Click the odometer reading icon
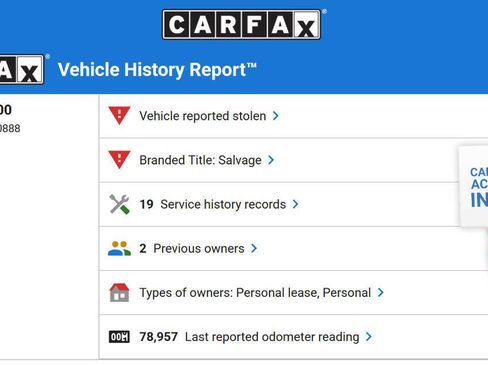Screen dimensions: 488x366 pos(119,337)
